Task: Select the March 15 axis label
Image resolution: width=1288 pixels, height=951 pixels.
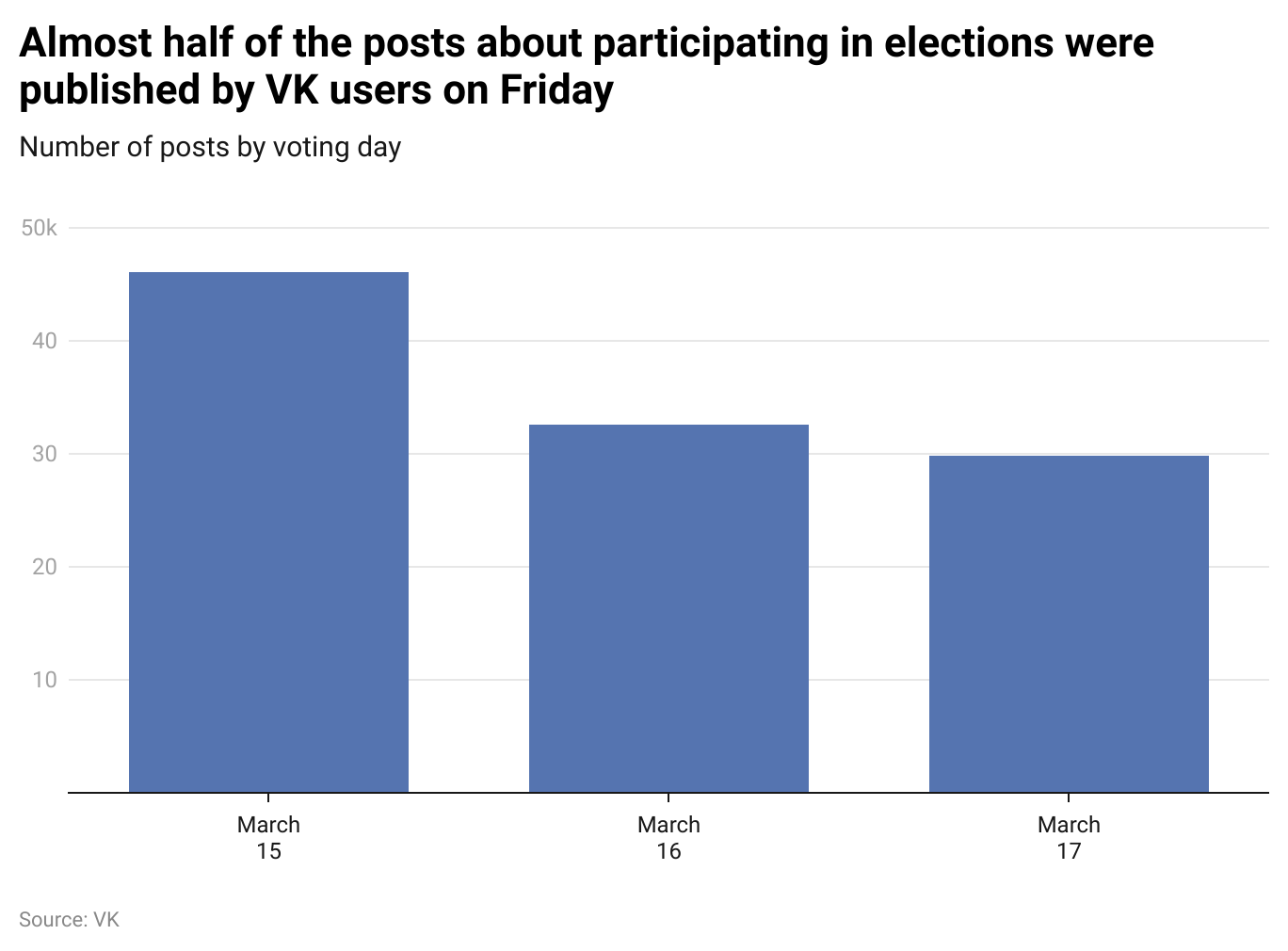Action: 268,838
